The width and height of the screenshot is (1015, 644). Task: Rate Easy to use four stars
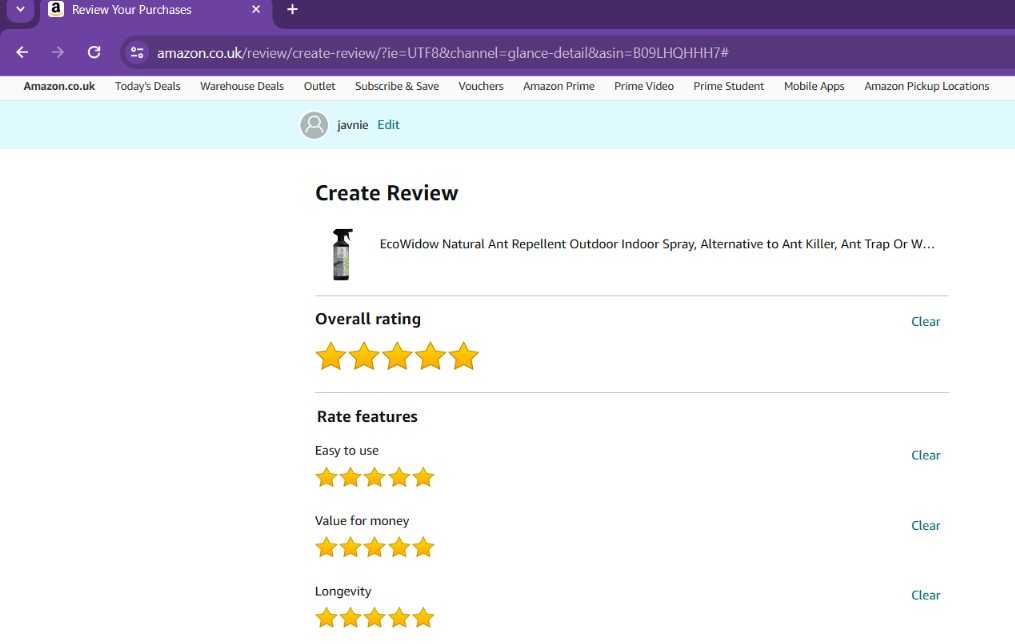399,478
